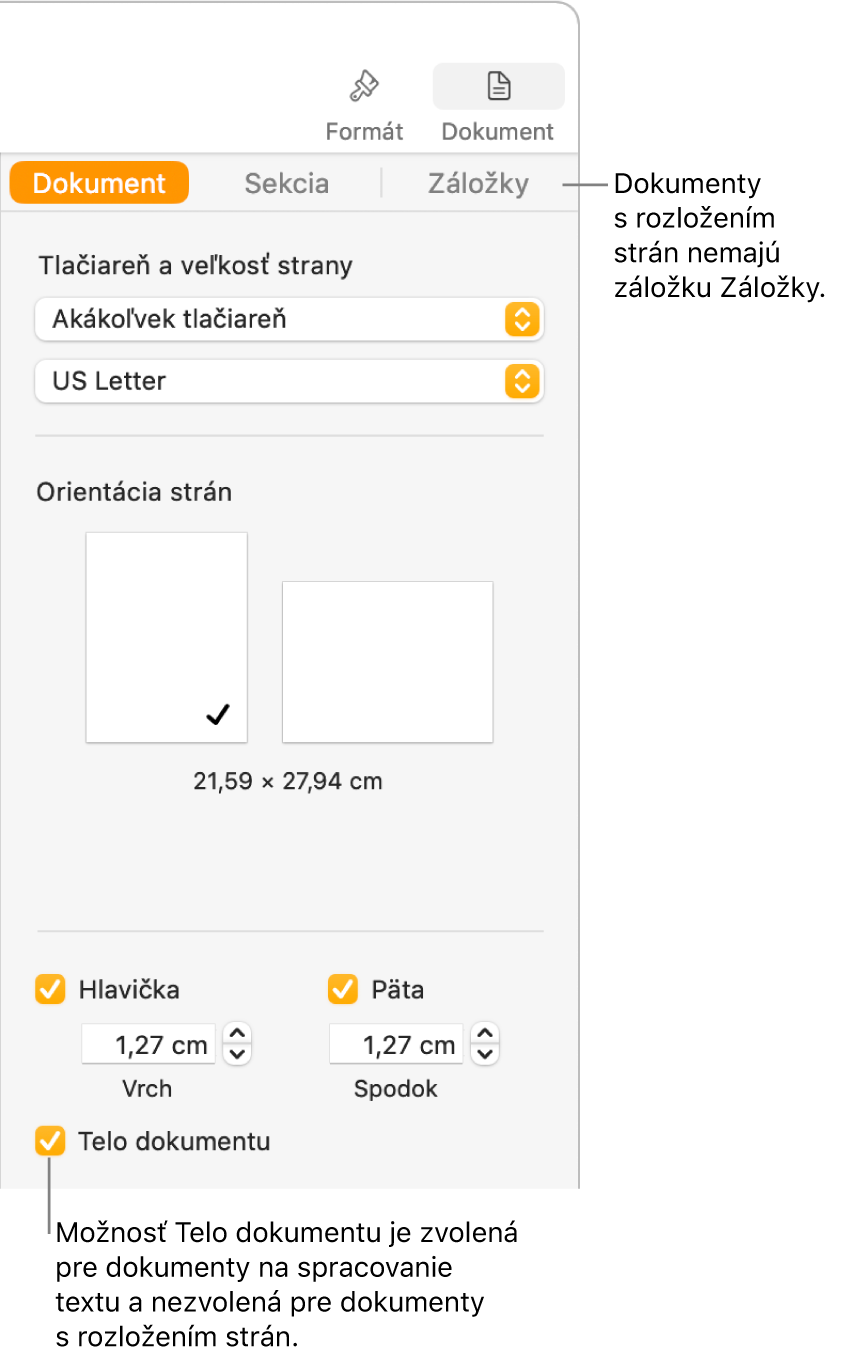Increase header margin with up stepper arrow
This screenshot has height=1362, width=846.
[x=237, y=1034]
